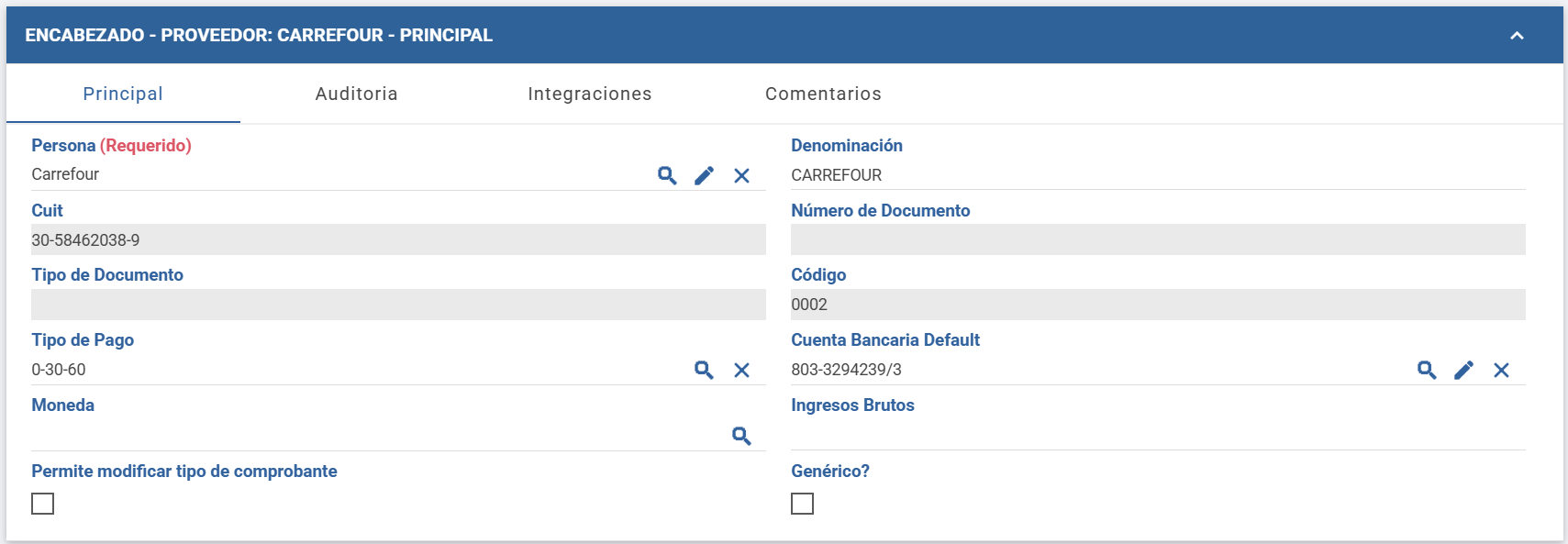The width and height of the screenshot is (1568, 544).
Task: Clear the Cuenta Bancaria Default field
Action: pyautogui.click(x=1501, y=370)
